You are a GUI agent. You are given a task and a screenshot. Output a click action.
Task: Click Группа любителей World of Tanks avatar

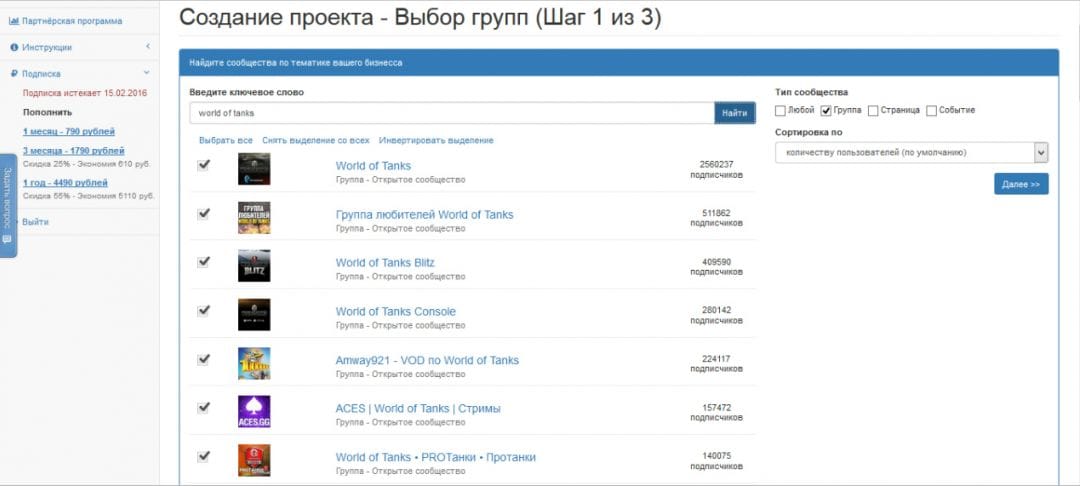tap(254, 218)
